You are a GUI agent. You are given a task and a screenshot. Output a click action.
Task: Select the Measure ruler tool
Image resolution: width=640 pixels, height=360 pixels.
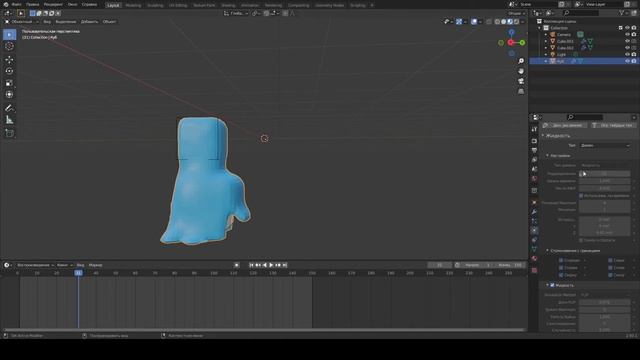point(9,120)
